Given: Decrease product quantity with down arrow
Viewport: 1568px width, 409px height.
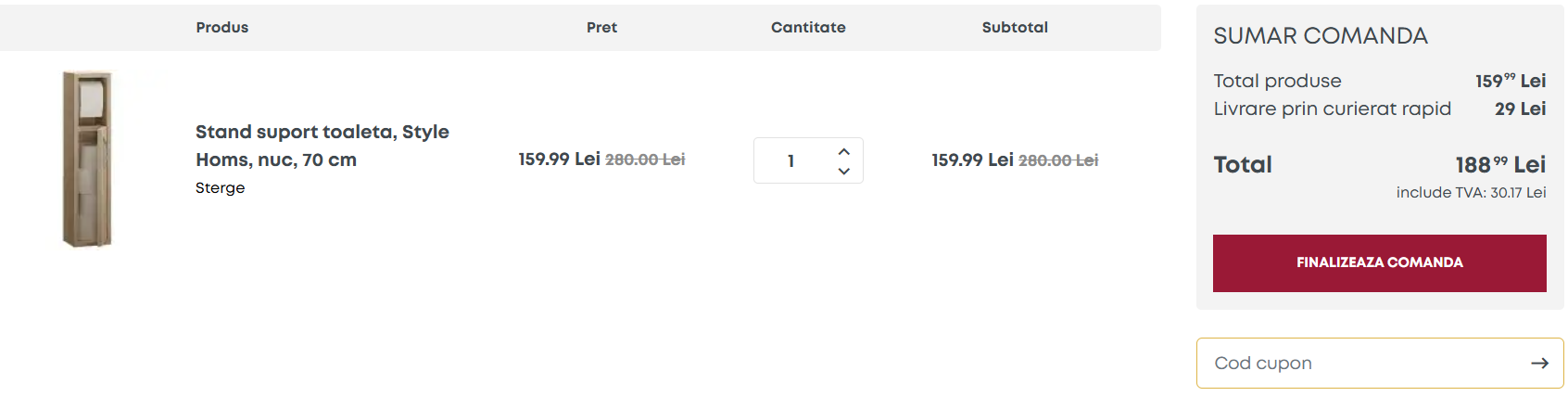Looking at the screenshot, I should click(843, 172).
